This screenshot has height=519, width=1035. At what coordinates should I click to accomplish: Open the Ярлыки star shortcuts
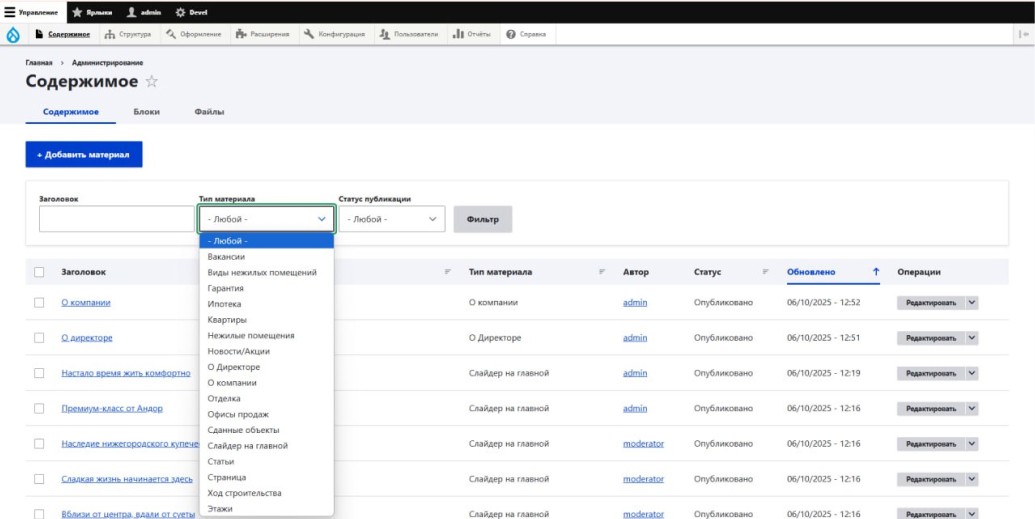point(92,12)
